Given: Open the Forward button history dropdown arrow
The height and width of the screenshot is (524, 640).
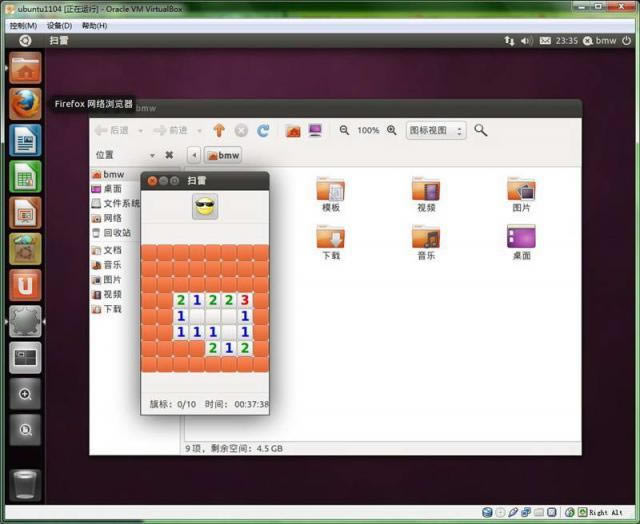Looking at the screenshot, I should (200, 131).
